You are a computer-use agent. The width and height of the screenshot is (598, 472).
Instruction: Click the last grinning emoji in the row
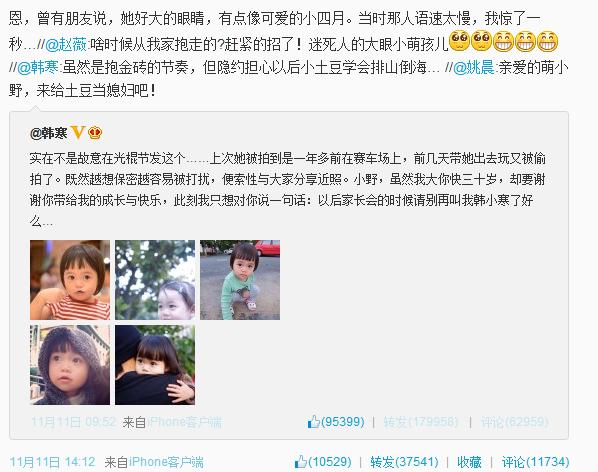pos(548,42)
